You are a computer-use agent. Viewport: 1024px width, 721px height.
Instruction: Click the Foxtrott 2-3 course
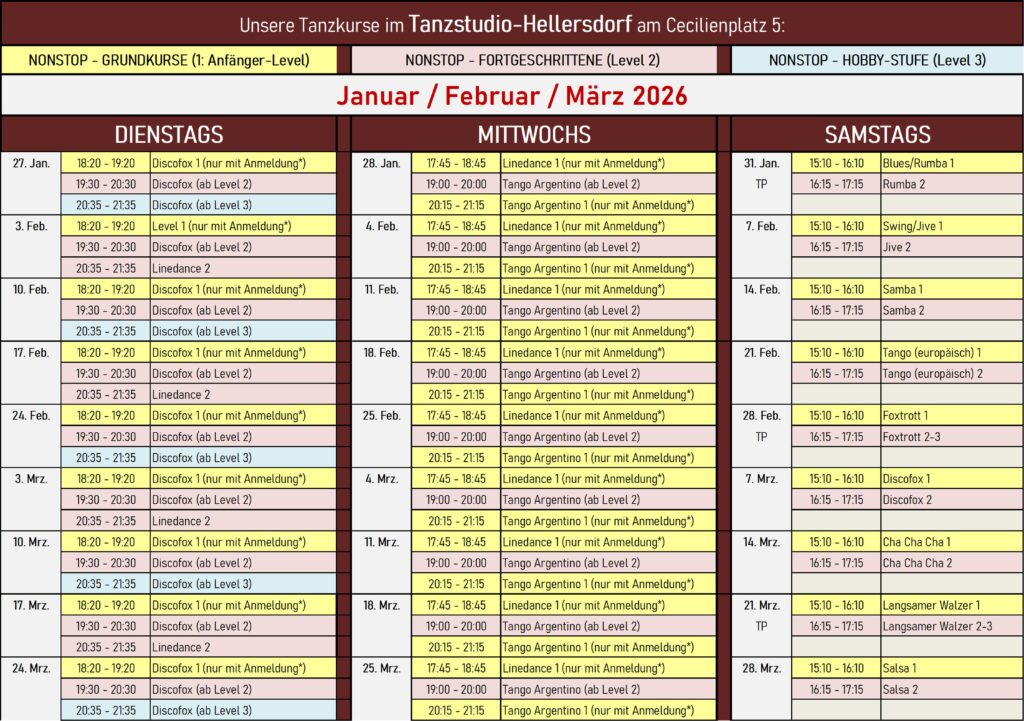click(x=911, y=437)
